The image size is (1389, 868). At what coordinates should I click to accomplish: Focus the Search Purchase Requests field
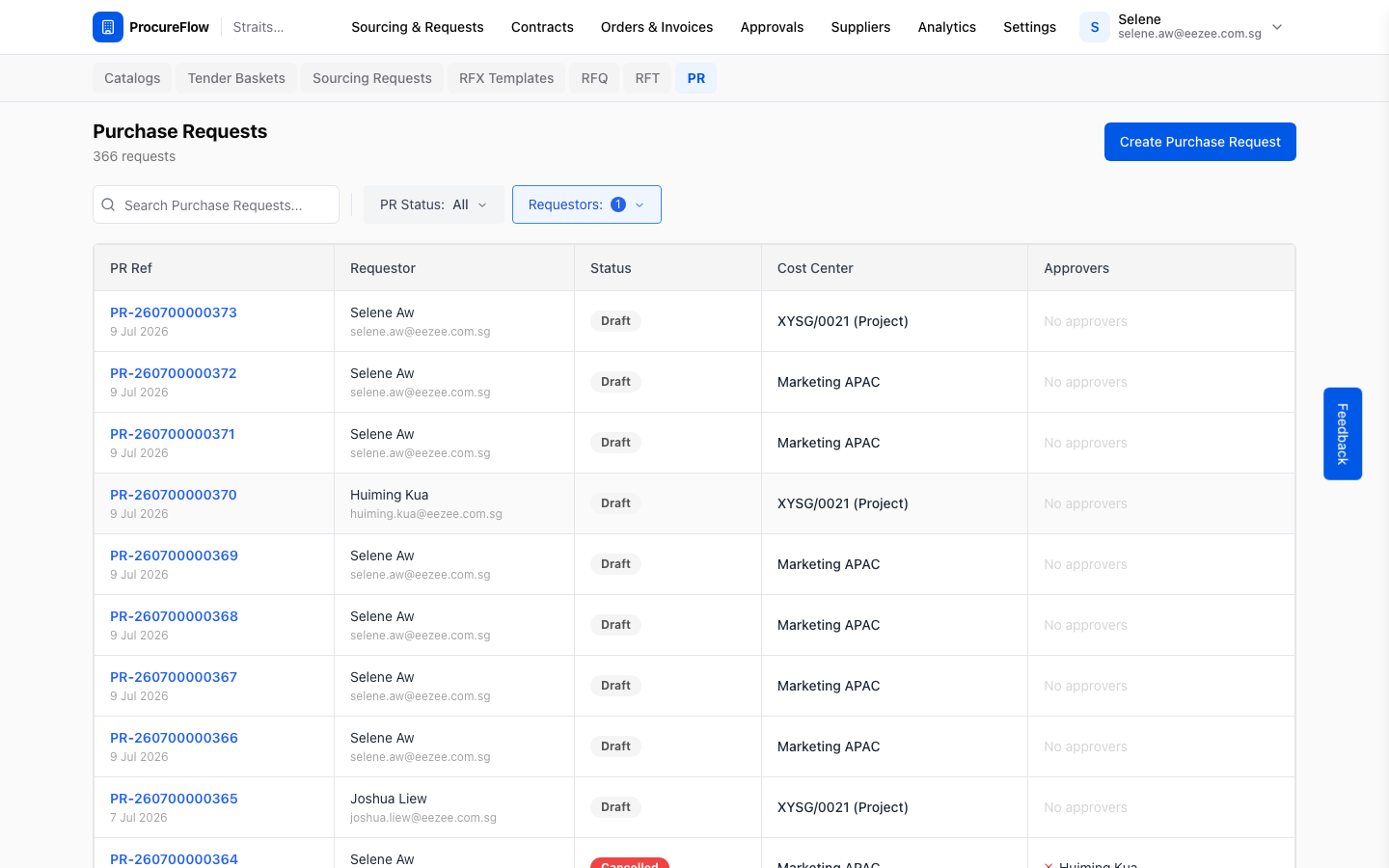coord(216,204)
